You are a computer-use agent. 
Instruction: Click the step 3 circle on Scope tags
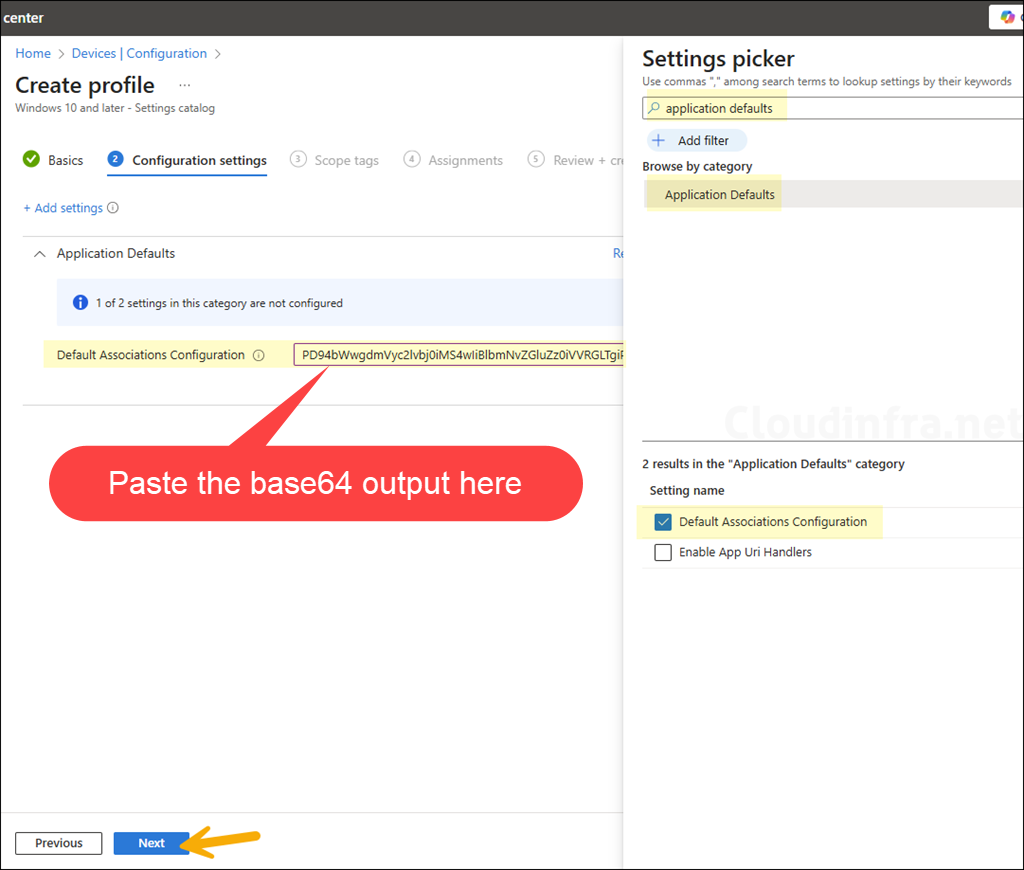(297, 159)
